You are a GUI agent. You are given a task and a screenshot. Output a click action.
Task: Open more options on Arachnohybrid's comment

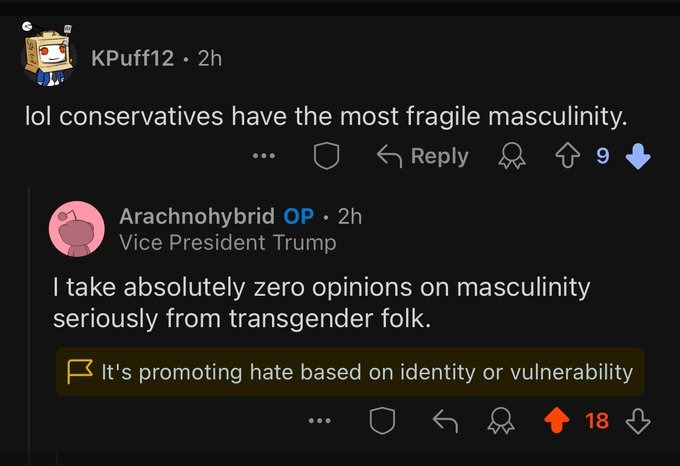pyautogui.click(x=318, y=421)
